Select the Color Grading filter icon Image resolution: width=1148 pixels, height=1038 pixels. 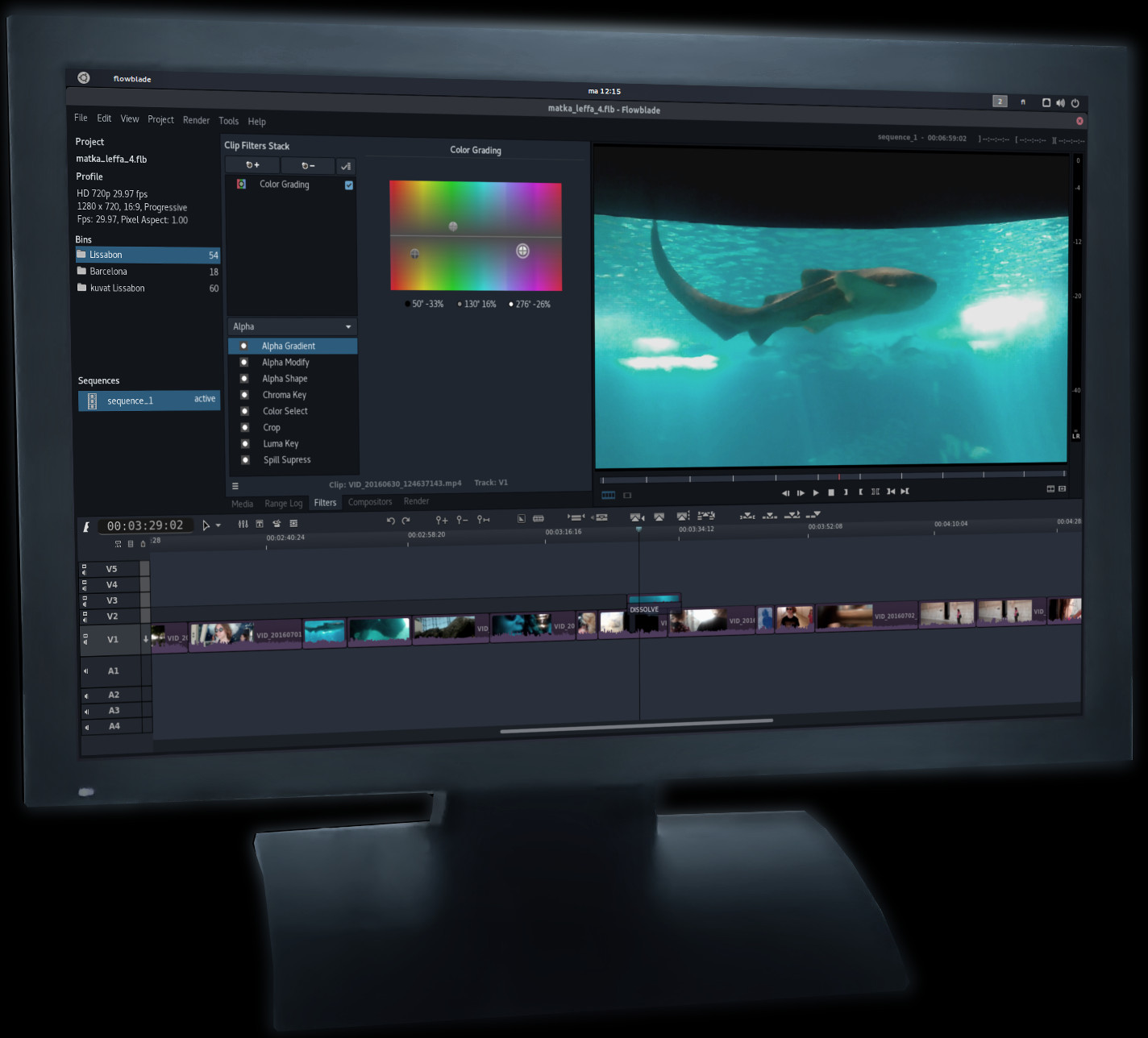click(x=240, y=184)
